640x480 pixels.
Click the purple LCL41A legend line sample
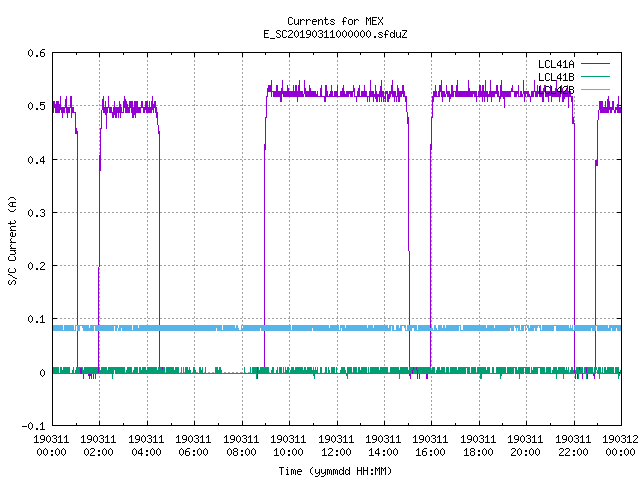pyautogui.click(x=595, y=64)
